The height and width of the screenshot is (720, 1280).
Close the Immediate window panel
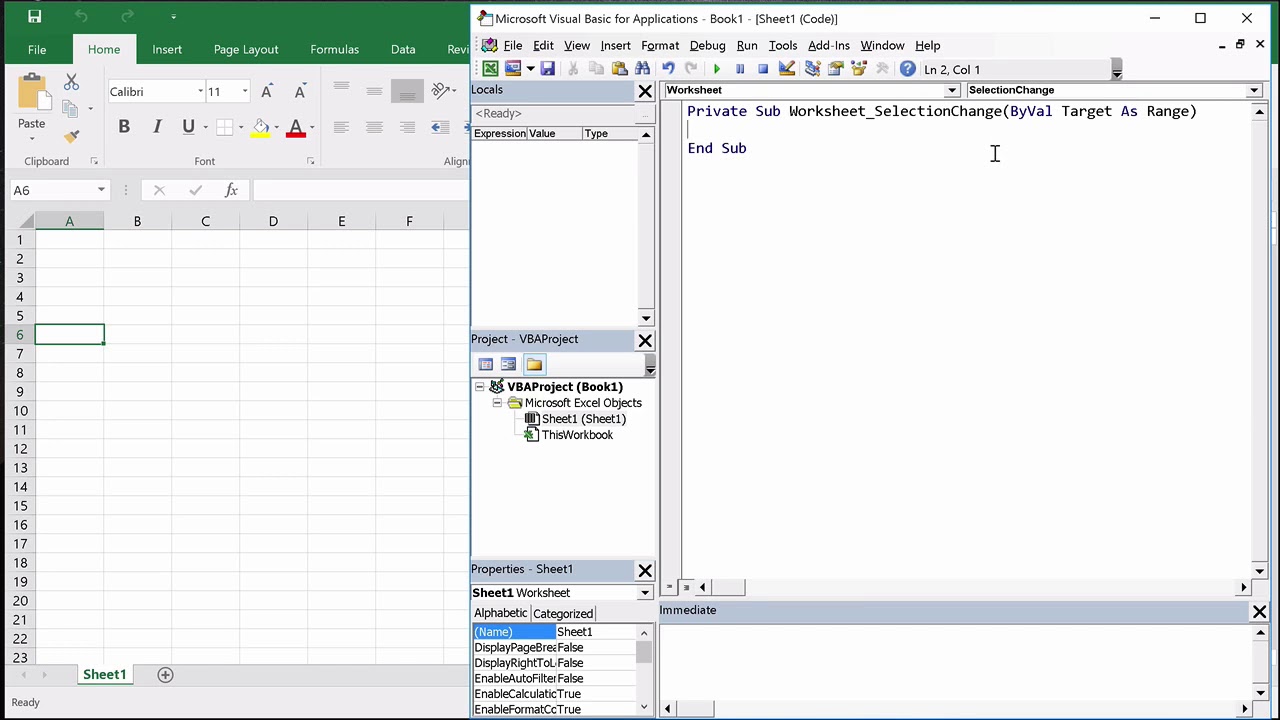[1259, 611]
